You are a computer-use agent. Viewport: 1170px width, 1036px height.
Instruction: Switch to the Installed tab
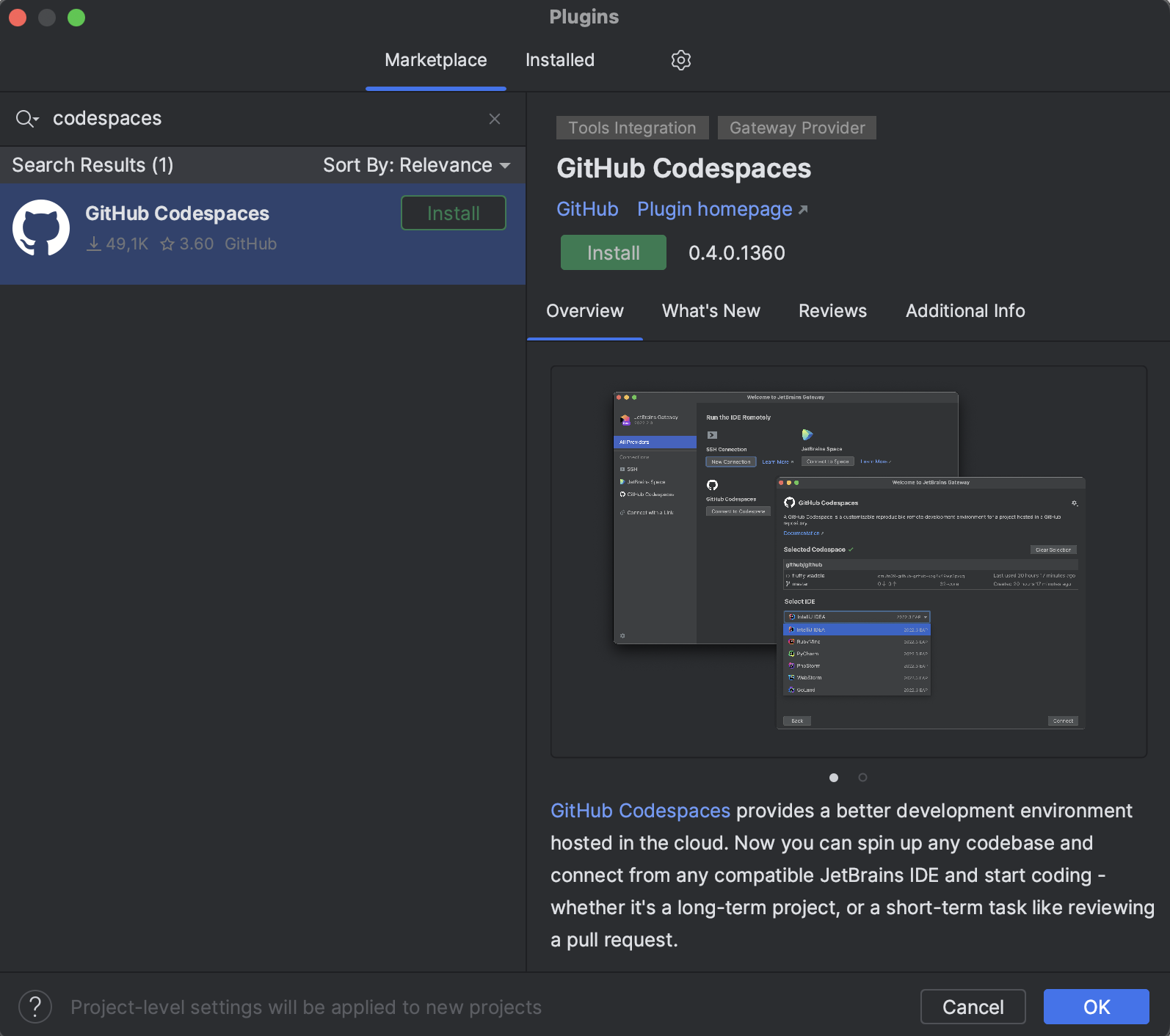559,60
